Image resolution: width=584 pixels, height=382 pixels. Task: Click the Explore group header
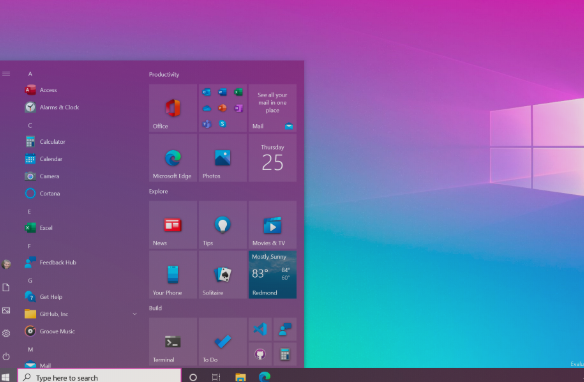[x=158, y=191]
